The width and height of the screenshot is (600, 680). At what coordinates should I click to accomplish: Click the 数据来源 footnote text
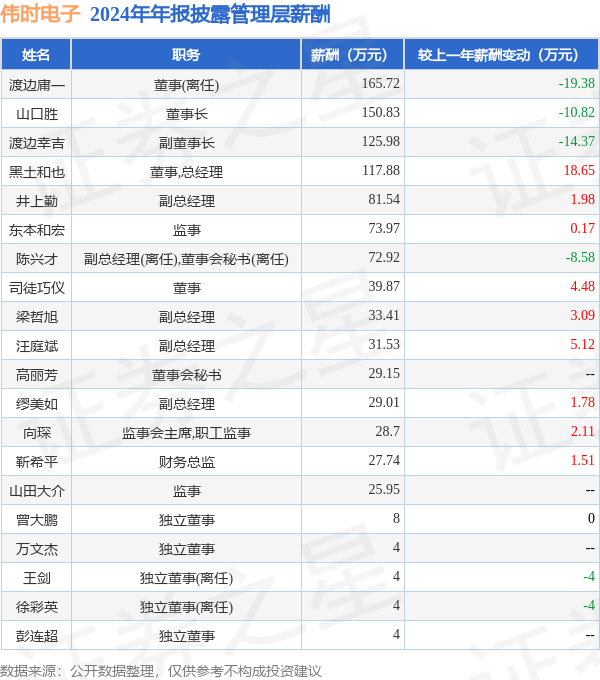click(161, 671)
